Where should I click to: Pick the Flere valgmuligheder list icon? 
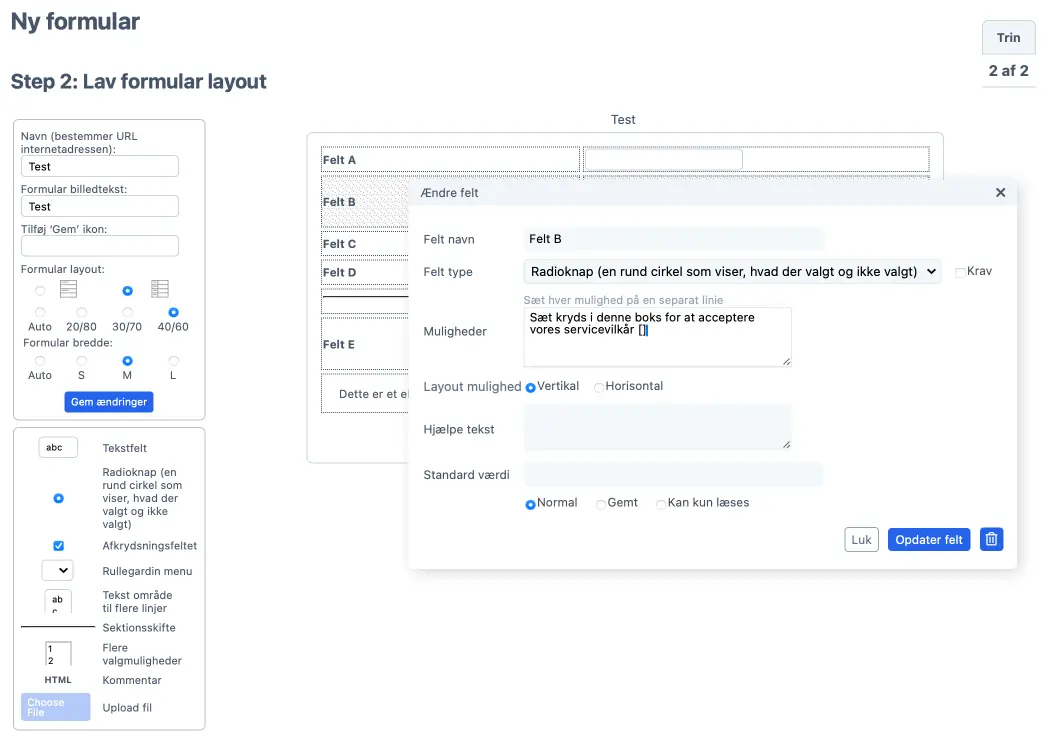point(57,654)
